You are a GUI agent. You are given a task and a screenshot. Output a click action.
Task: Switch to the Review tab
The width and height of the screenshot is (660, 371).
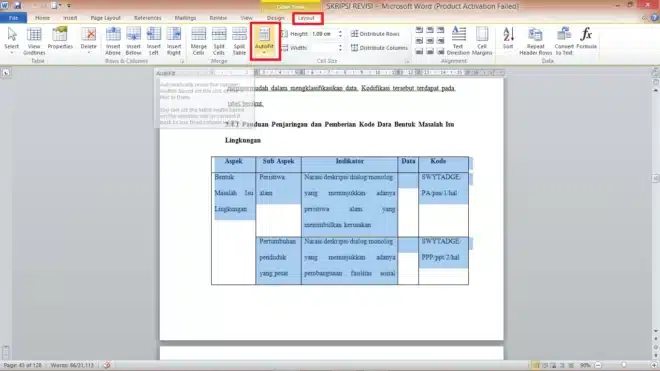tap(218, 18)
